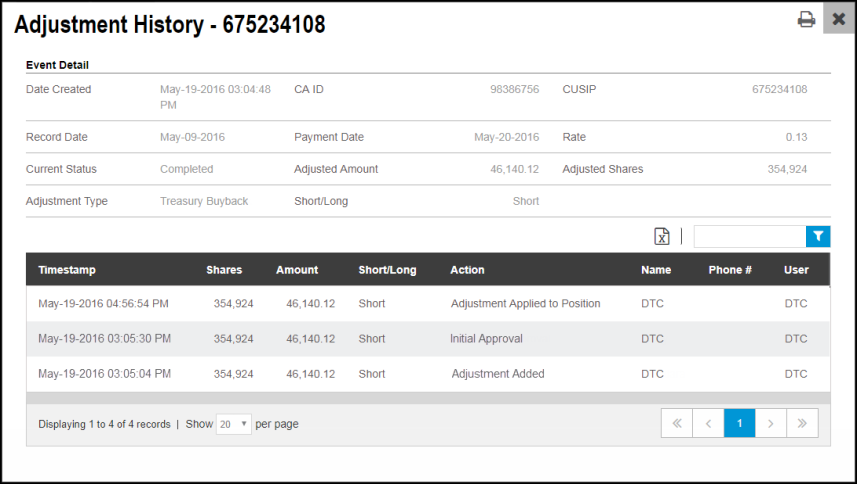The width and height of the screenshot is (857, 484).
Task: Click Rate value 0.13
Action: [x=796, y=137]
